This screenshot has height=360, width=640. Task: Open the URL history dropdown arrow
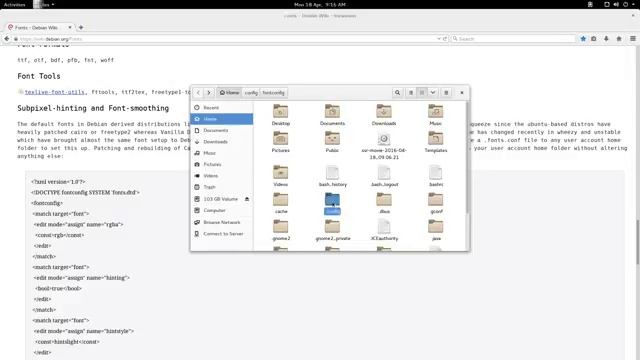click(x=439, y=39)
